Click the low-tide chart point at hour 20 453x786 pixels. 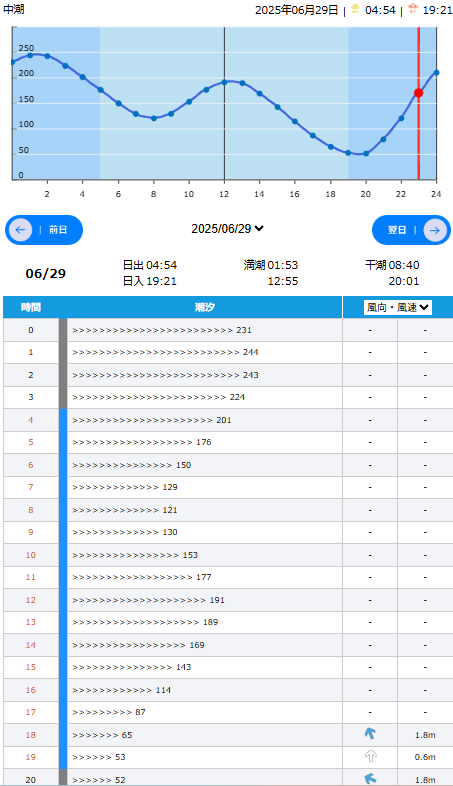(x=366, y=153)
